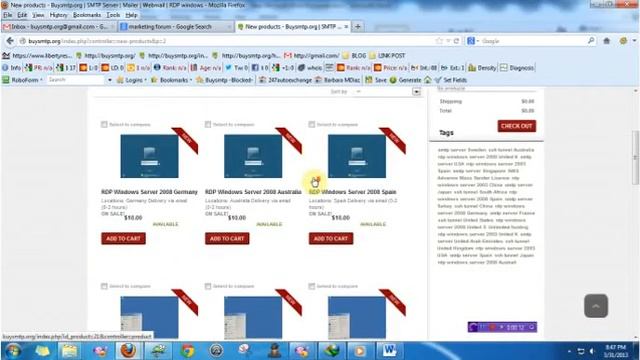Image resolution: width=640 pixels, height=360 pixels.
Task: Bookmark this page with the star icon
Action: click(439, 41)
